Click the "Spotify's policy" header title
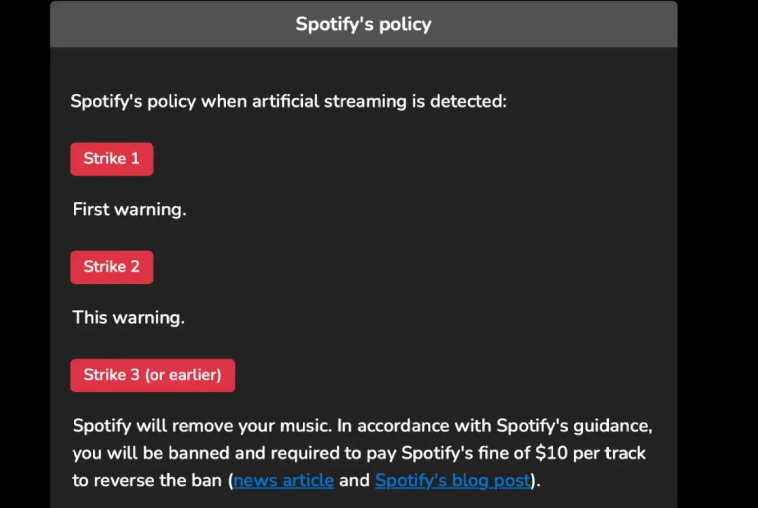The width and height of the screenshot is (758, 508). (364, 24)
